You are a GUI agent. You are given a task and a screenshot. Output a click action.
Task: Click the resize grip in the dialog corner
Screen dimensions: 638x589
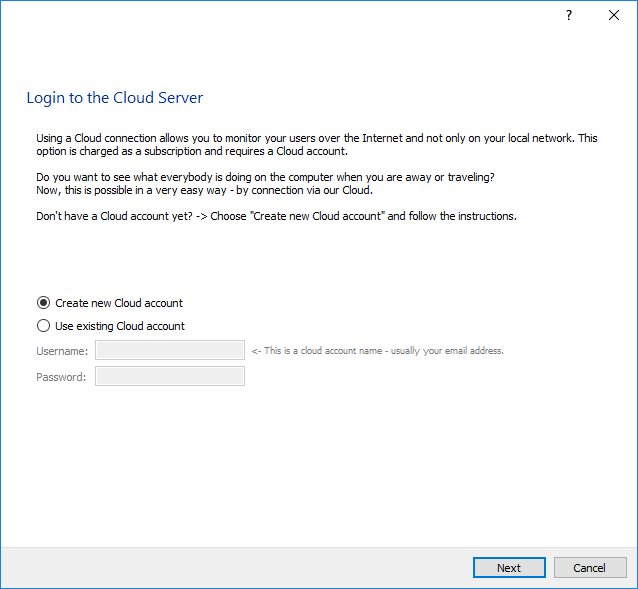click(631, 582)
